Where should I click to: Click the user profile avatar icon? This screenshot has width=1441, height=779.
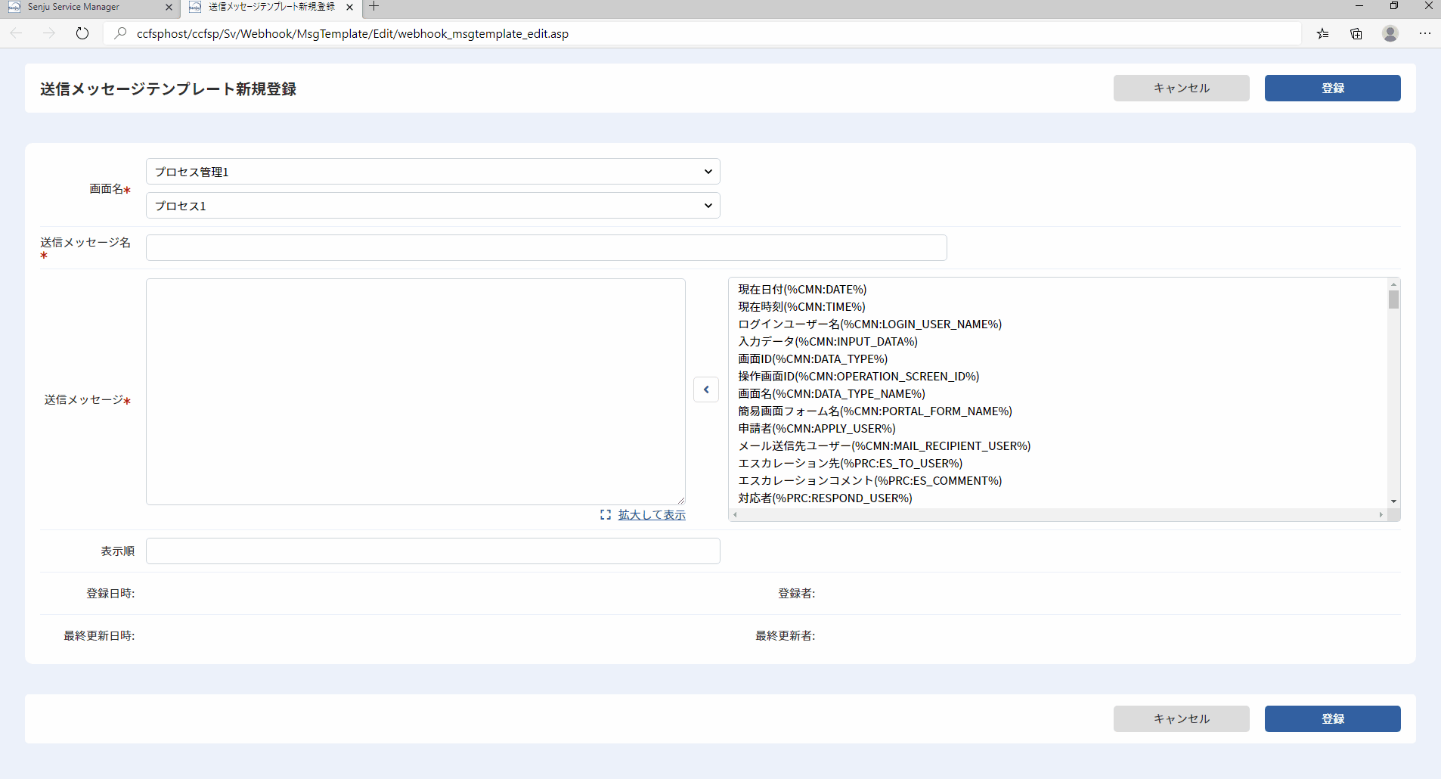pos(1390,33)
